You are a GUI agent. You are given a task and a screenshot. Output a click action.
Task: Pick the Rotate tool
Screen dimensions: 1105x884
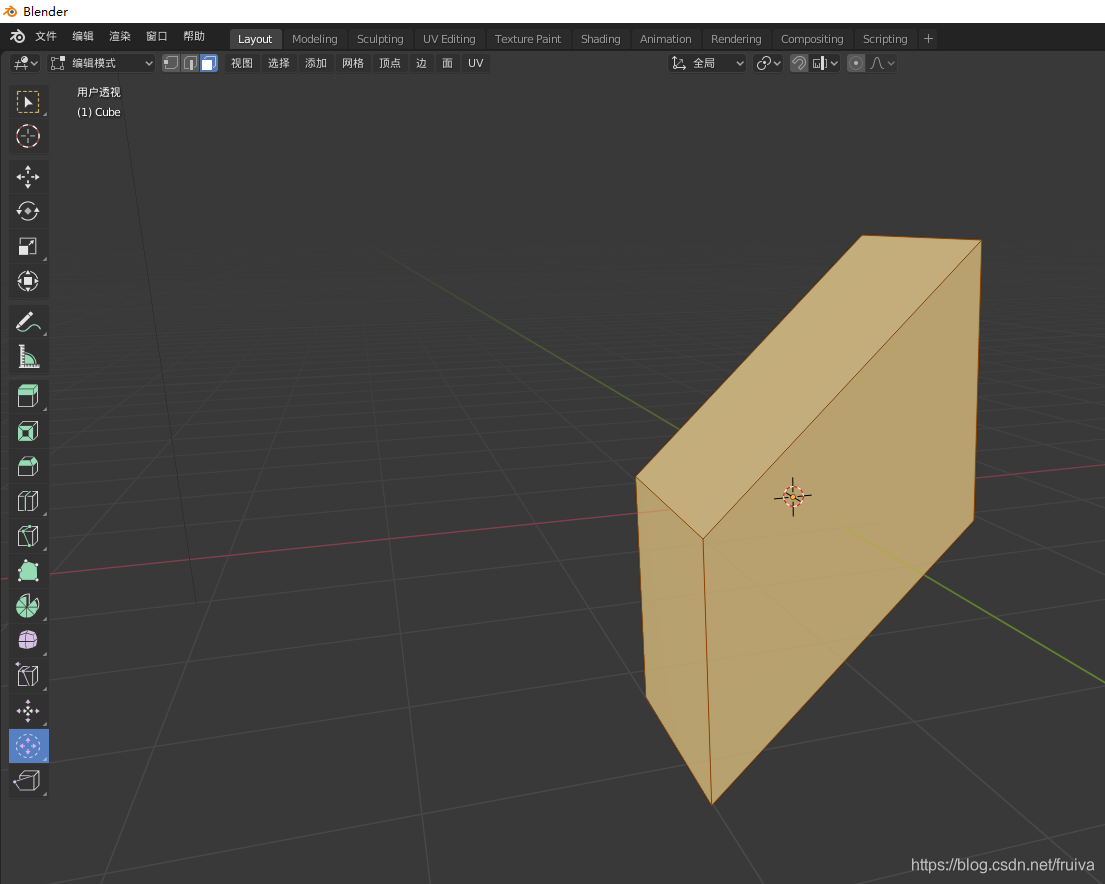click(x=28, y=211)
